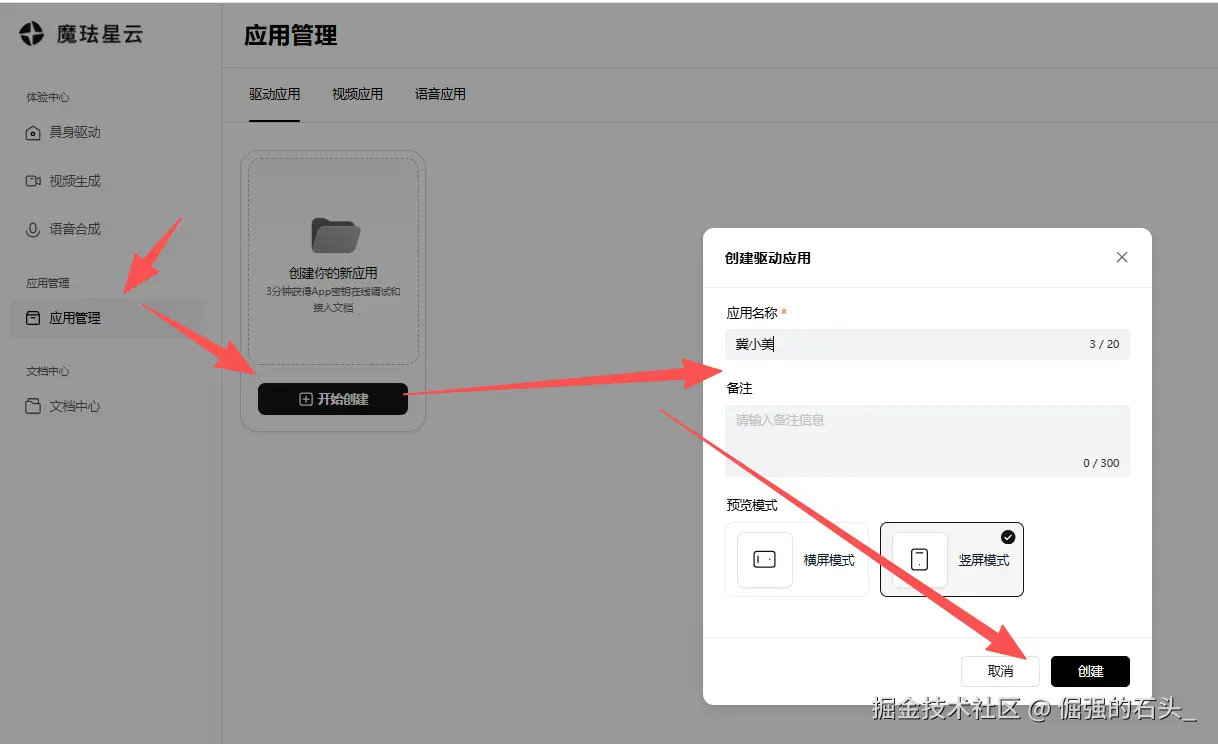Click the 创建驱动应用 dialog title
This screenshot has height=744, width=1218.
click(x=768, y=258)
